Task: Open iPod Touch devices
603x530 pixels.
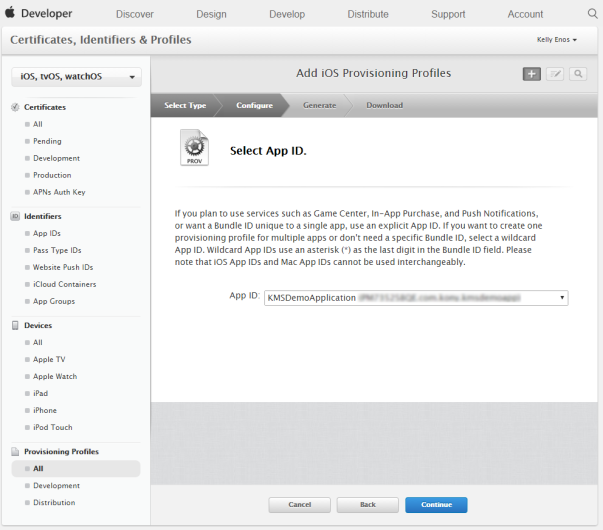Action: pos(53,427)
